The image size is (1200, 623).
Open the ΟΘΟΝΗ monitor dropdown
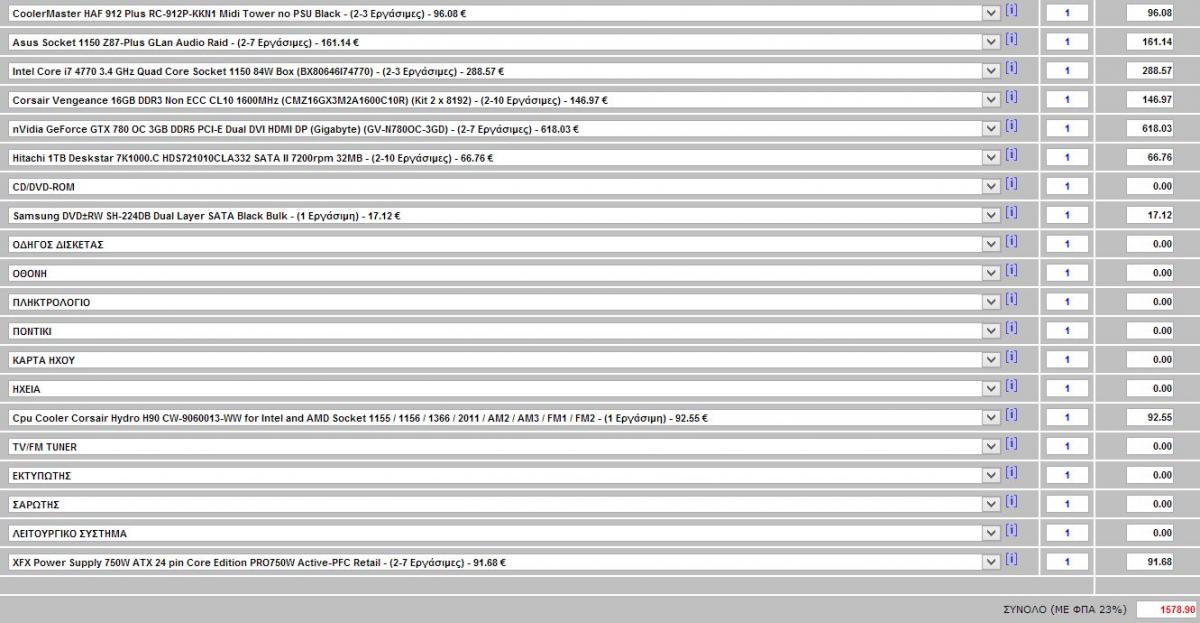pos(990,273)
